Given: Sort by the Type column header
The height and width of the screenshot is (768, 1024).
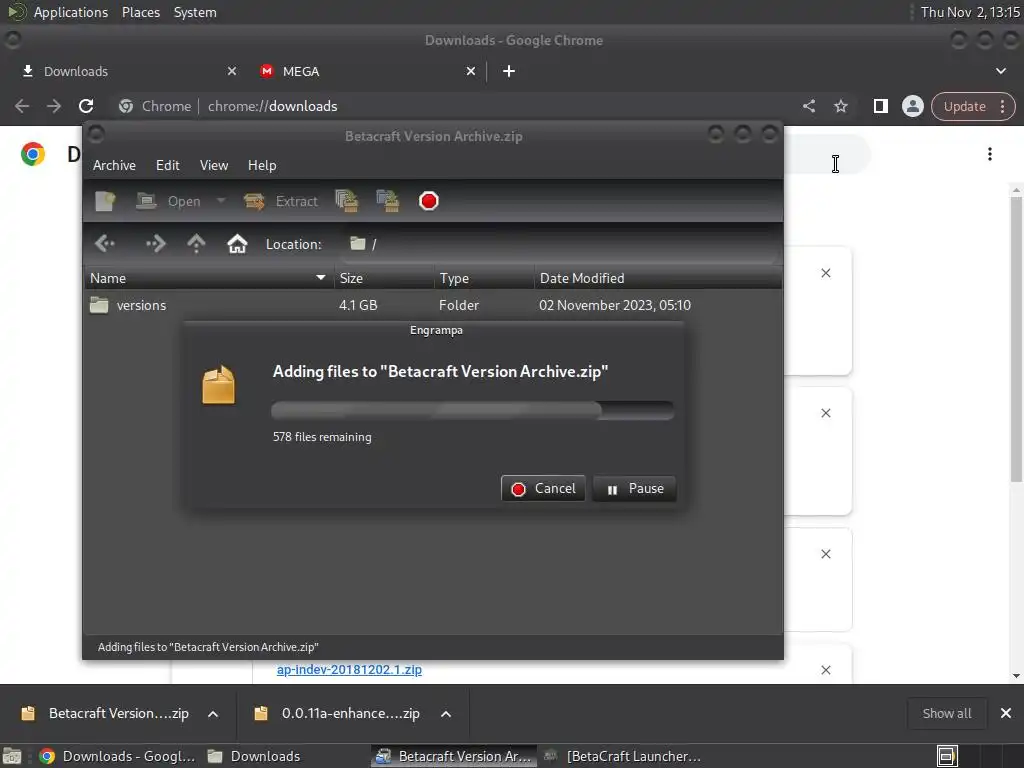Looking at the screenshot, I should [x=485, y=278].
